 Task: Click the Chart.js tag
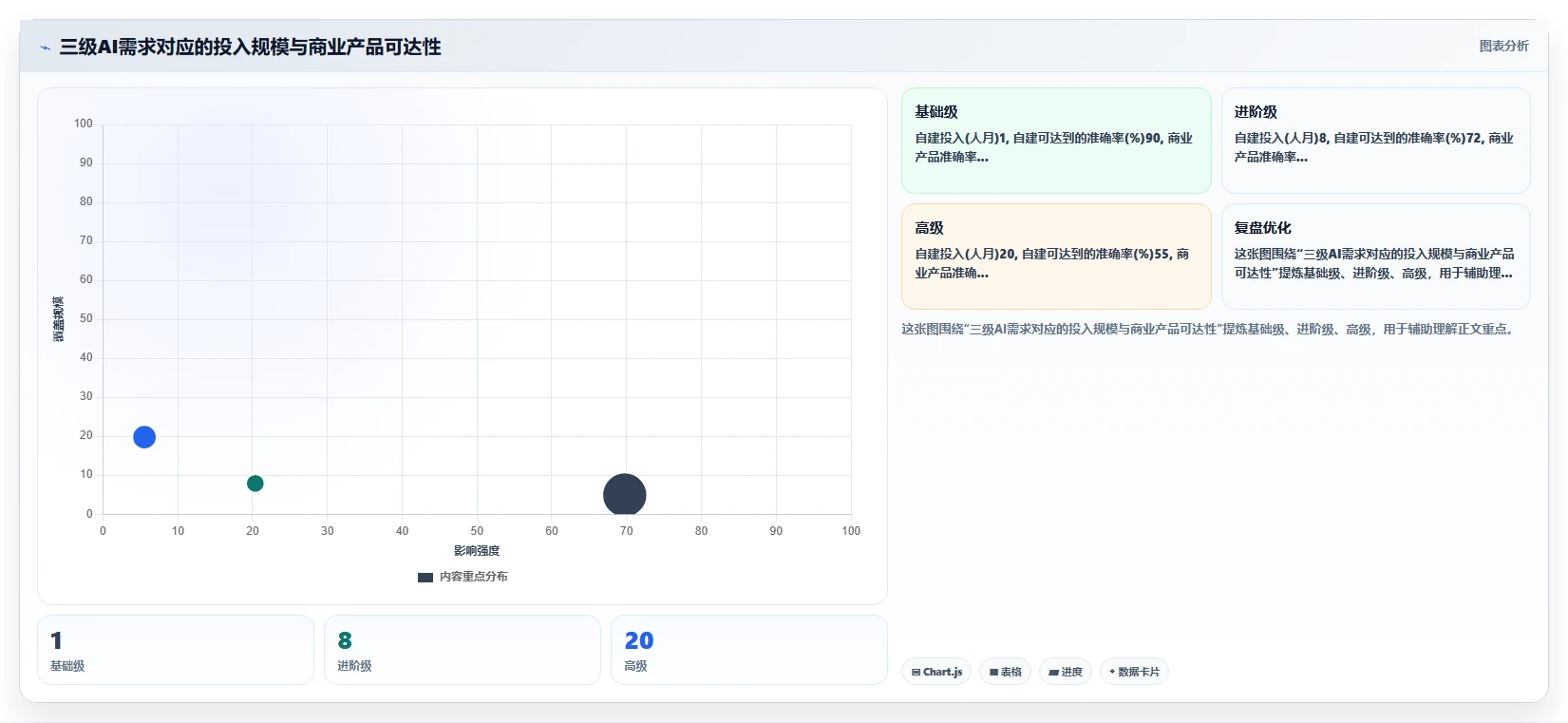[x=936, y=672]
